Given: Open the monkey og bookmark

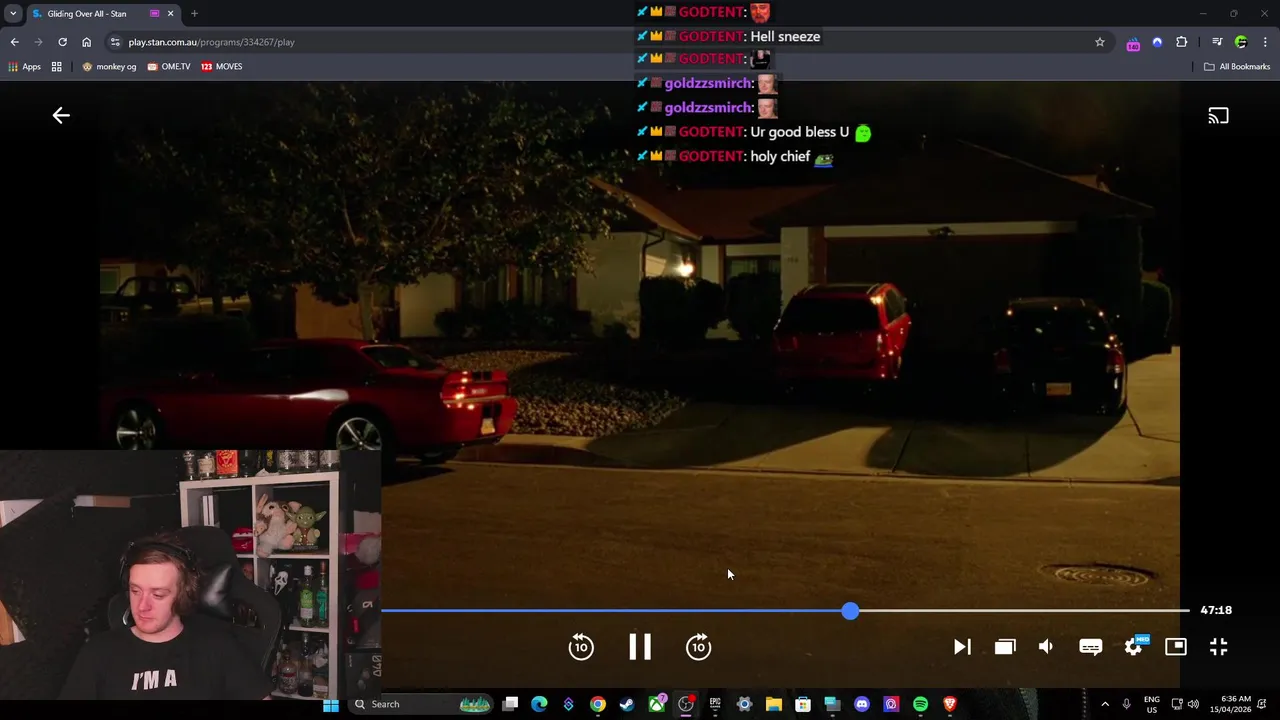Looking at the screenshot, I should point(109,66).
